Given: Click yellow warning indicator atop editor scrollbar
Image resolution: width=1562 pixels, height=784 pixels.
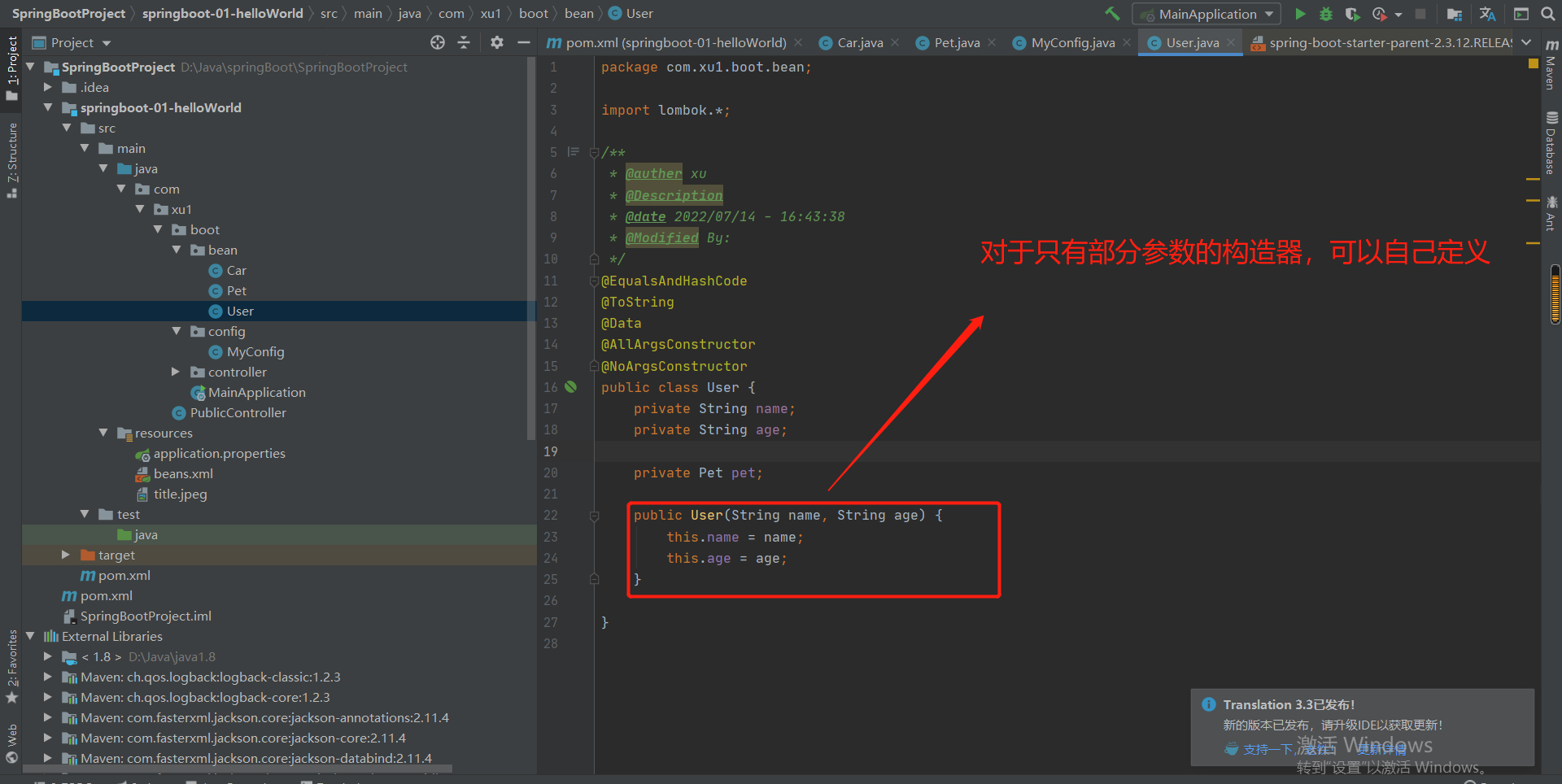Looking at the screenshot, I should tap(1533, 63).
